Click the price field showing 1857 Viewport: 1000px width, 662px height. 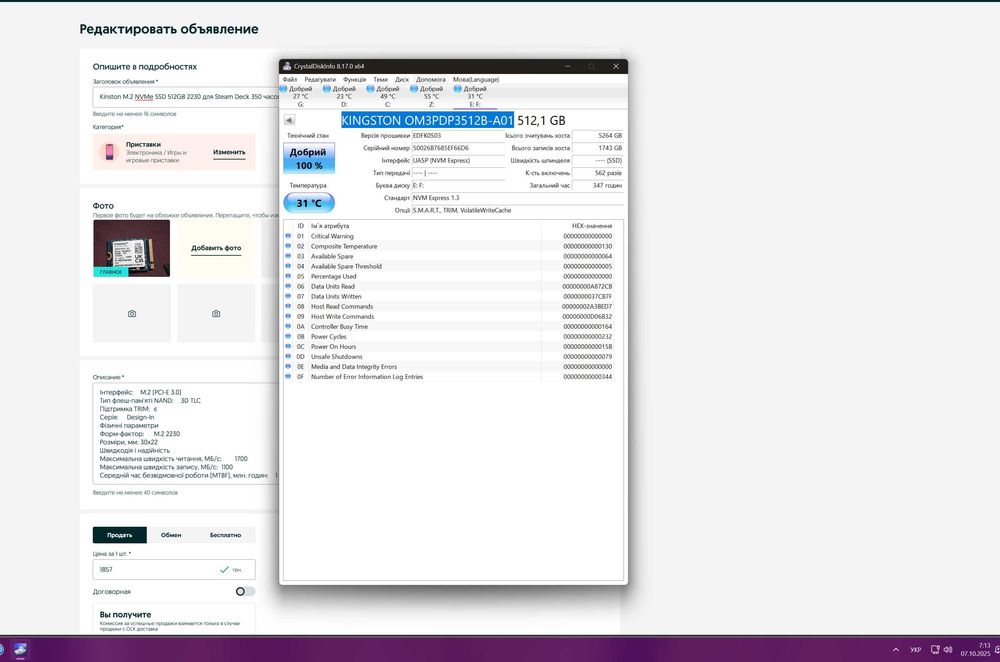[x=174, y=570]
